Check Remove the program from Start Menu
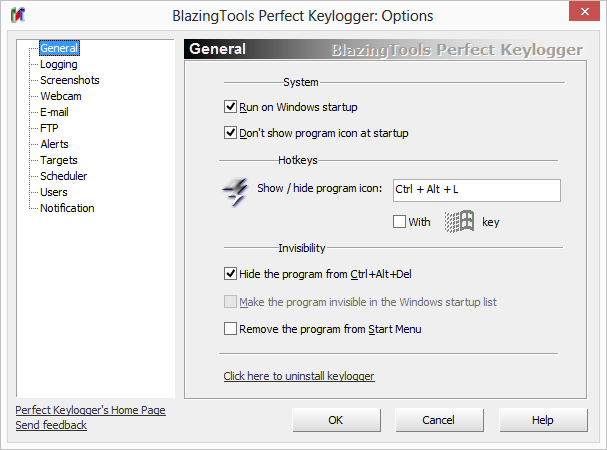 point(231,329)
